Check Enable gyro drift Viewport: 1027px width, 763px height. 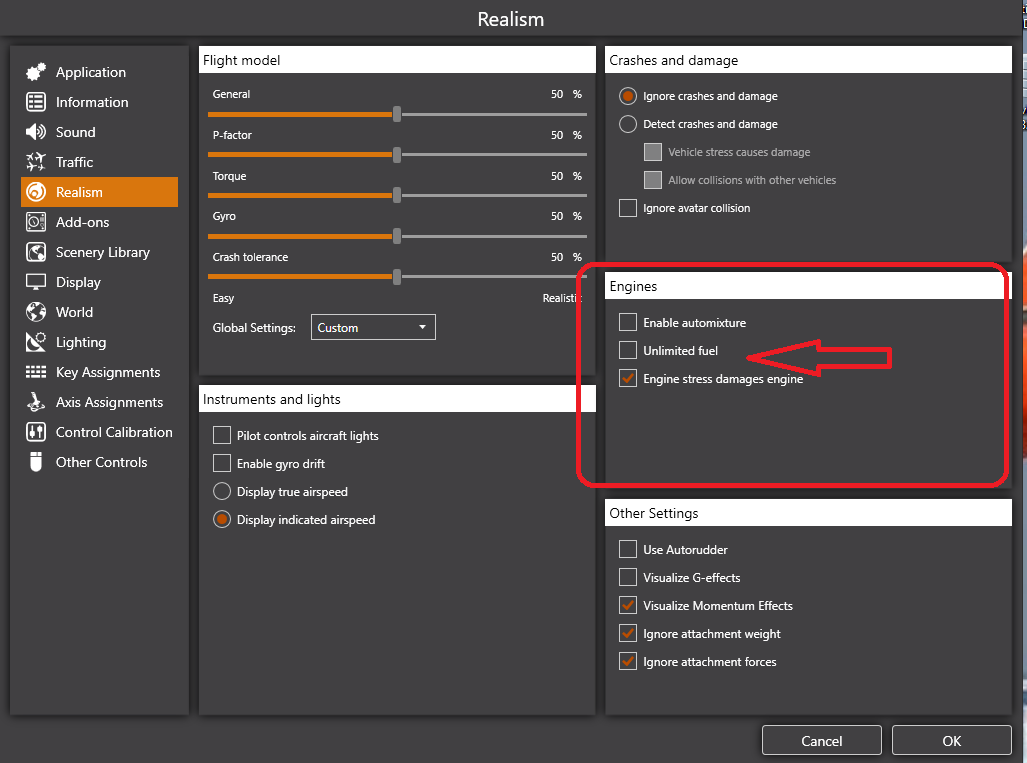point(222,463)
